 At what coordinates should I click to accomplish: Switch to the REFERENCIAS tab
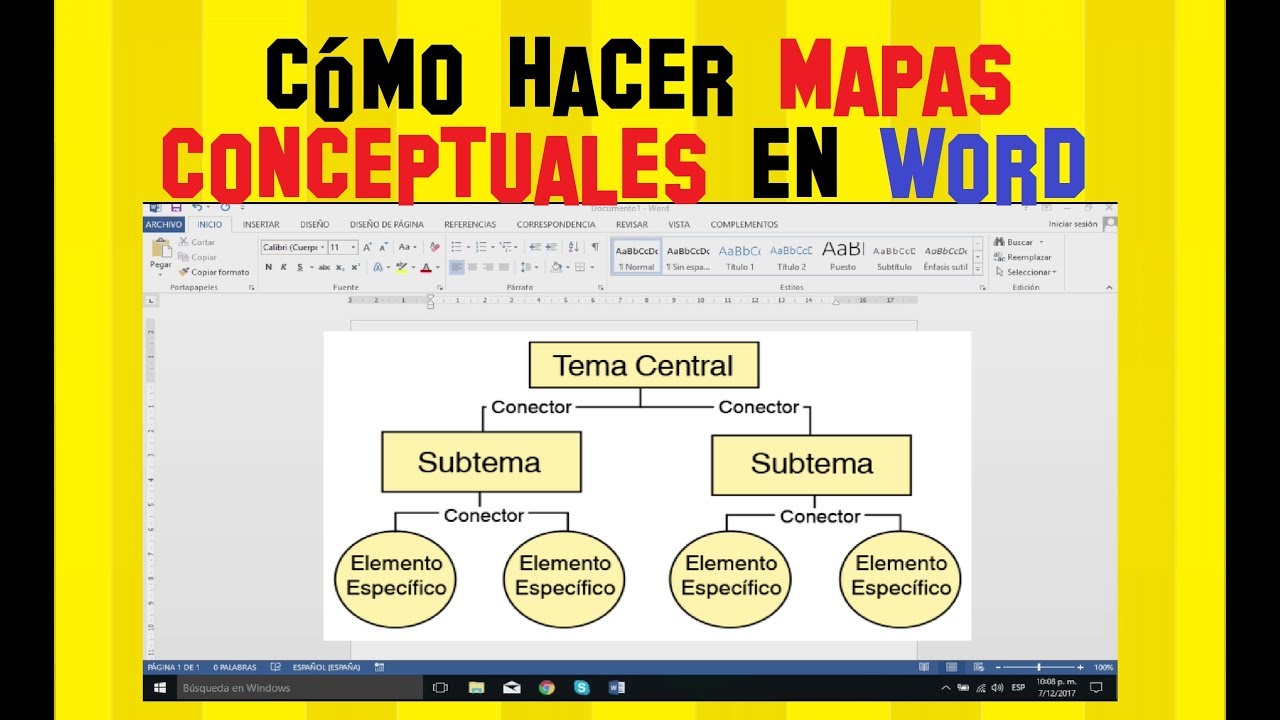470,225
